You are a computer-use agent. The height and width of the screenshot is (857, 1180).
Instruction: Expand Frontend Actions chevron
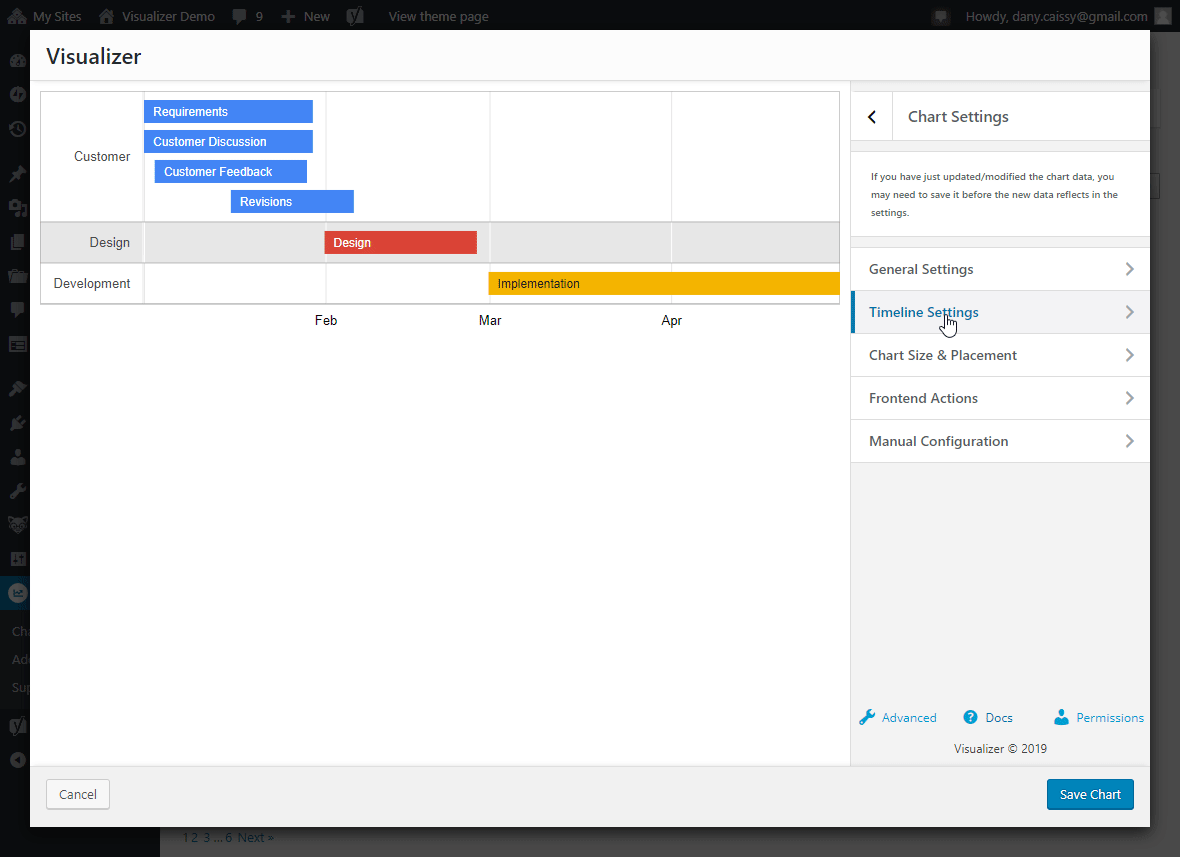1130,398
